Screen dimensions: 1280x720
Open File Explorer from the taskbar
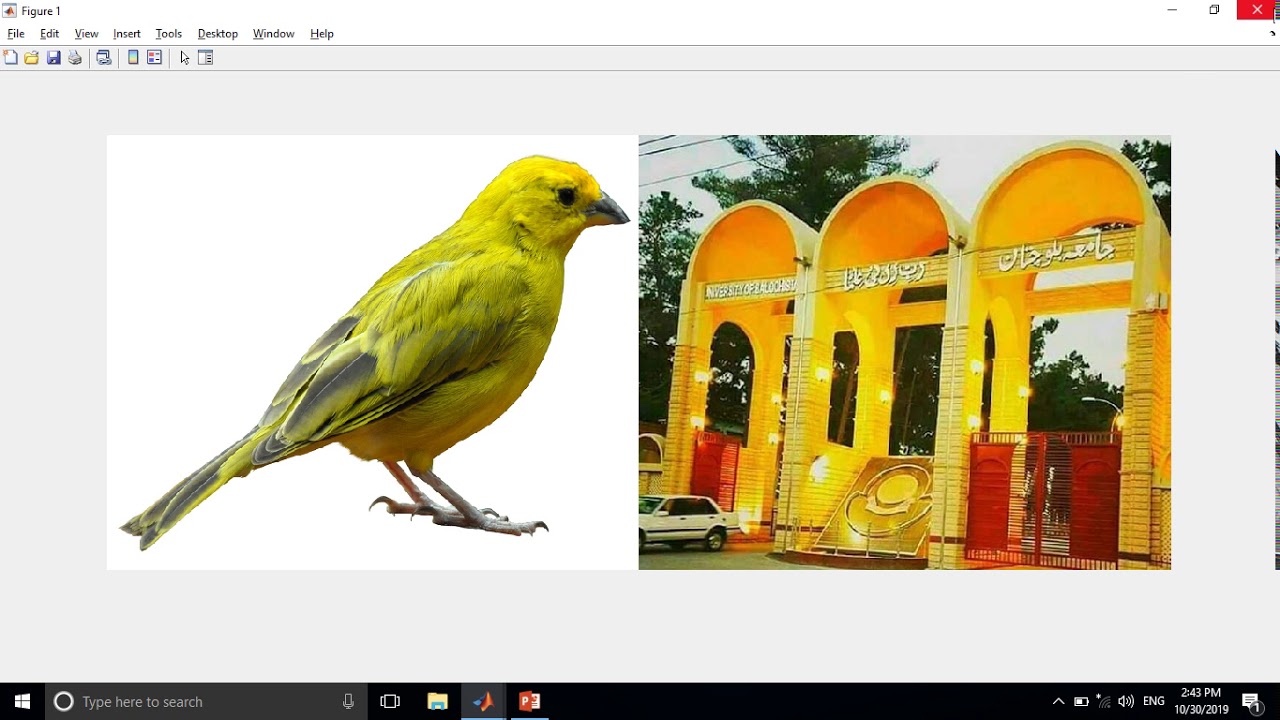pyautogui.click(x=437, y=702)
